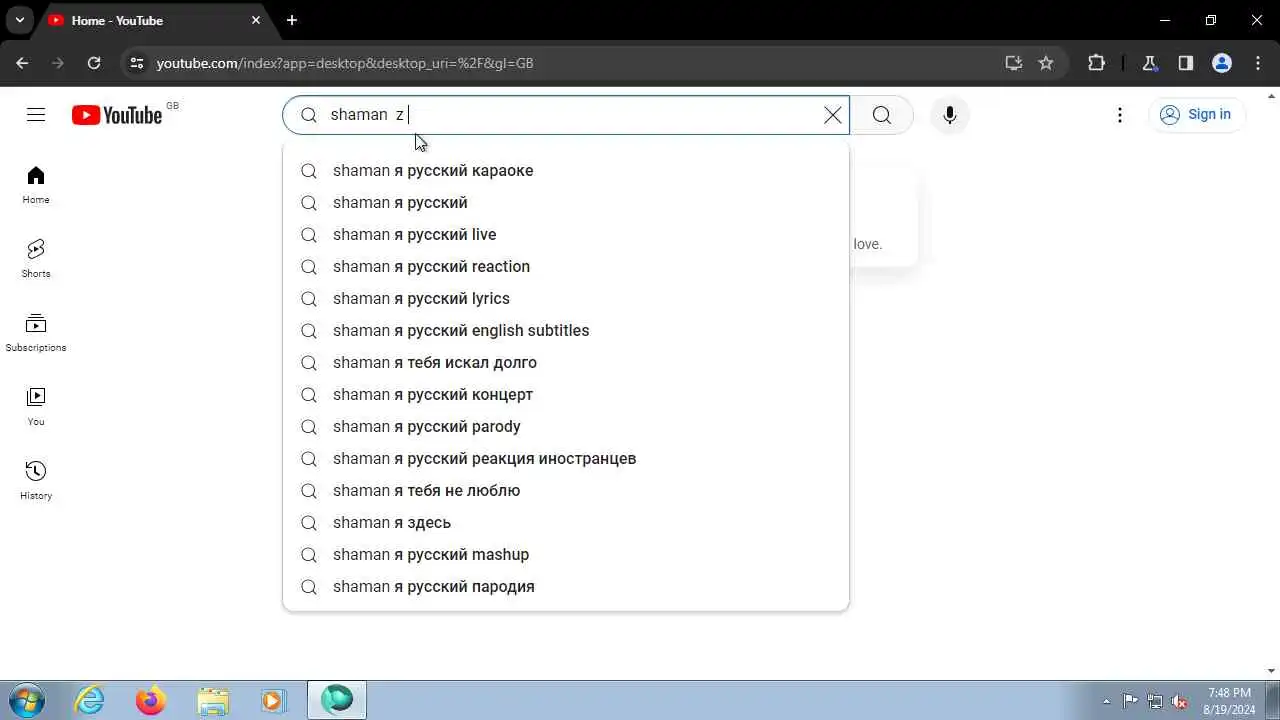Select suggestion 'shaman я русский mashup'
Screen dimensions: 1280x720
click(566, 554)
